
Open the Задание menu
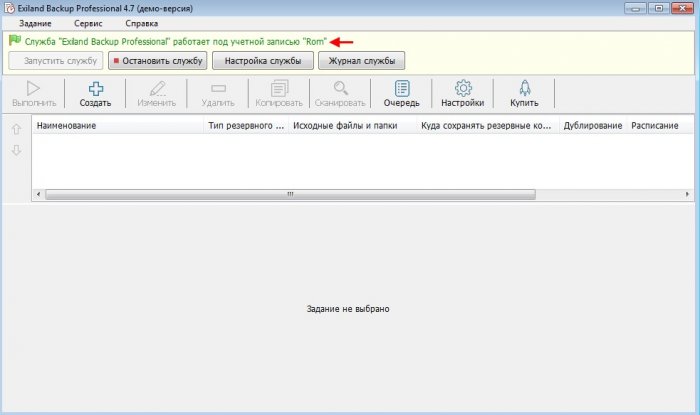click(x=35, y=23)
